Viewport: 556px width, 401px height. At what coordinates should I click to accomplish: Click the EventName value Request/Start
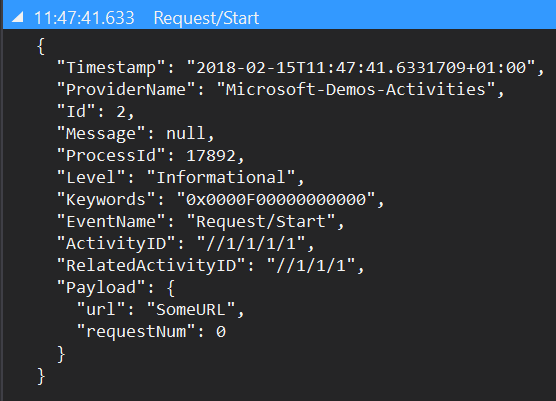(261, 221)
